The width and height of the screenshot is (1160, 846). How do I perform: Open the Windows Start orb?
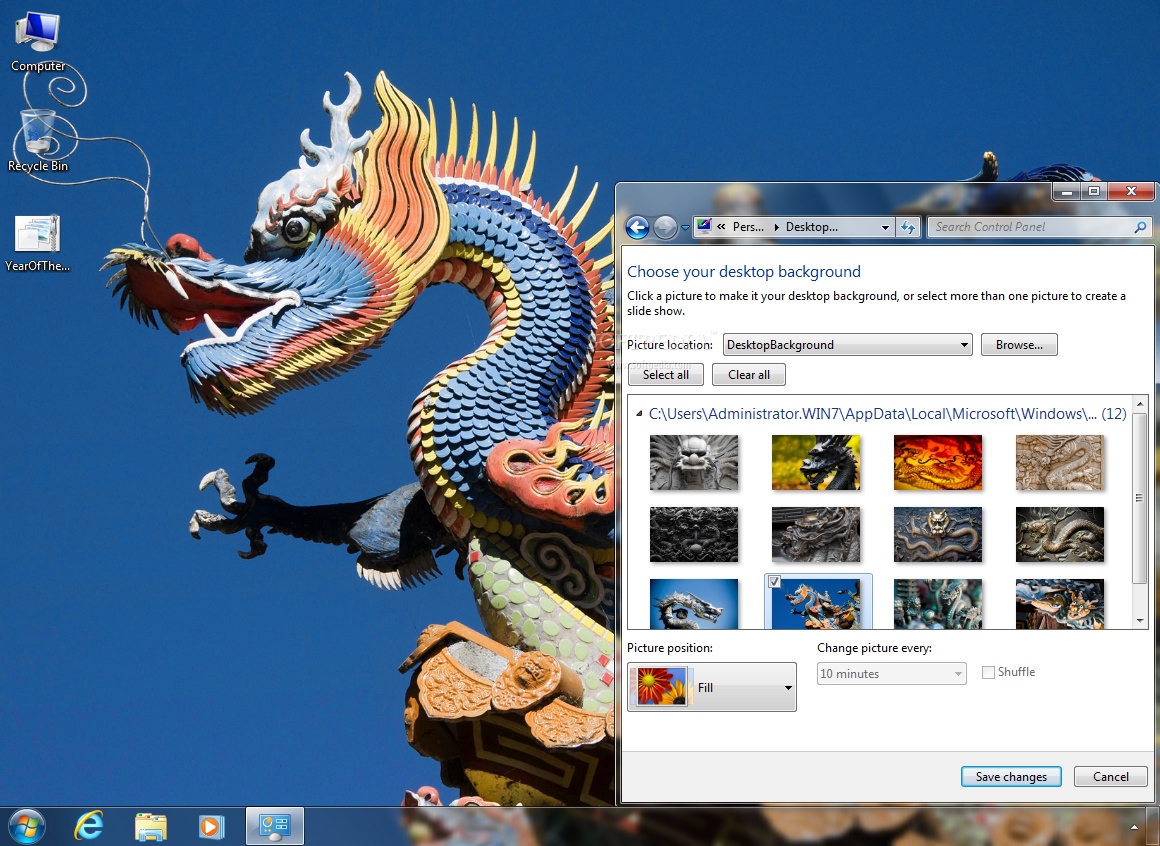tap(27, 826)
